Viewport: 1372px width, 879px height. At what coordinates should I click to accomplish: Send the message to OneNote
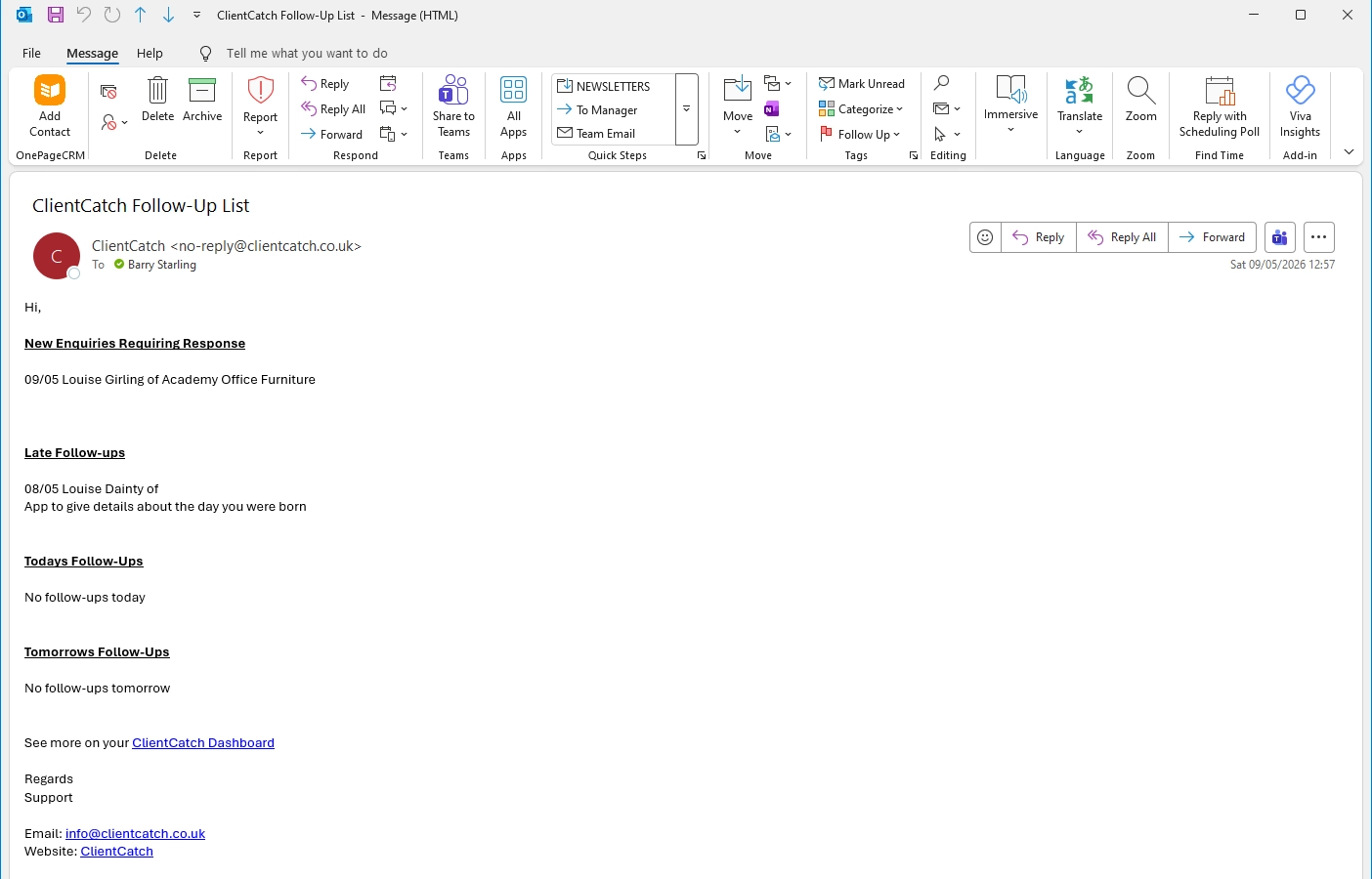click(x=772, y=109)
